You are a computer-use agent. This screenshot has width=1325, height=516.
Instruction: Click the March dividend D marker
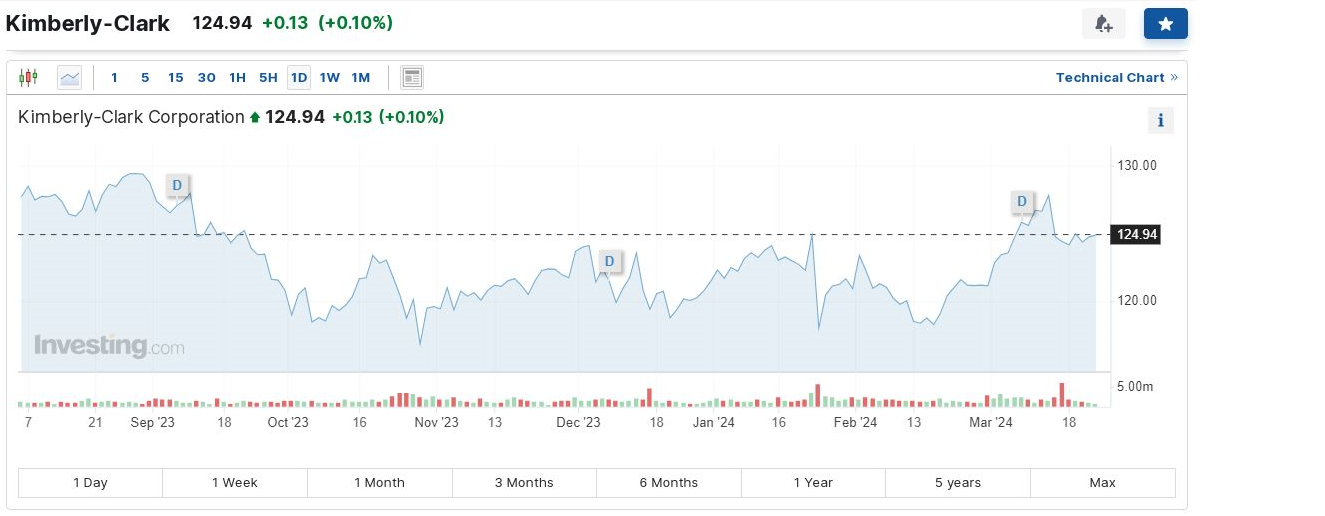[1022, 202]
